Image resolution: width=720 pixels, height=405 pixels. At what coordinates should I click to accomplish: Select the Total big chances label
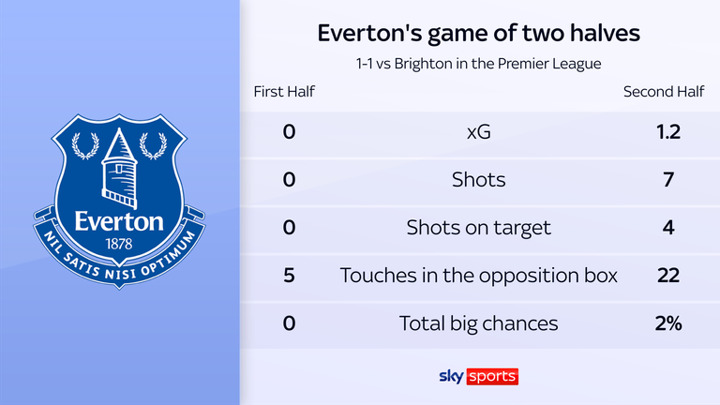pos(479,323)
